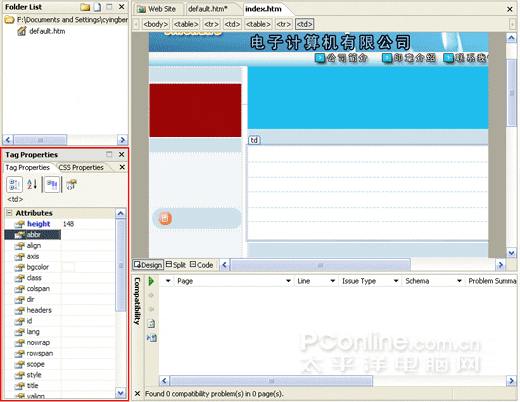The image size is (520, 402).
Task: Select the lang attribute
Action: coord(33,332)
